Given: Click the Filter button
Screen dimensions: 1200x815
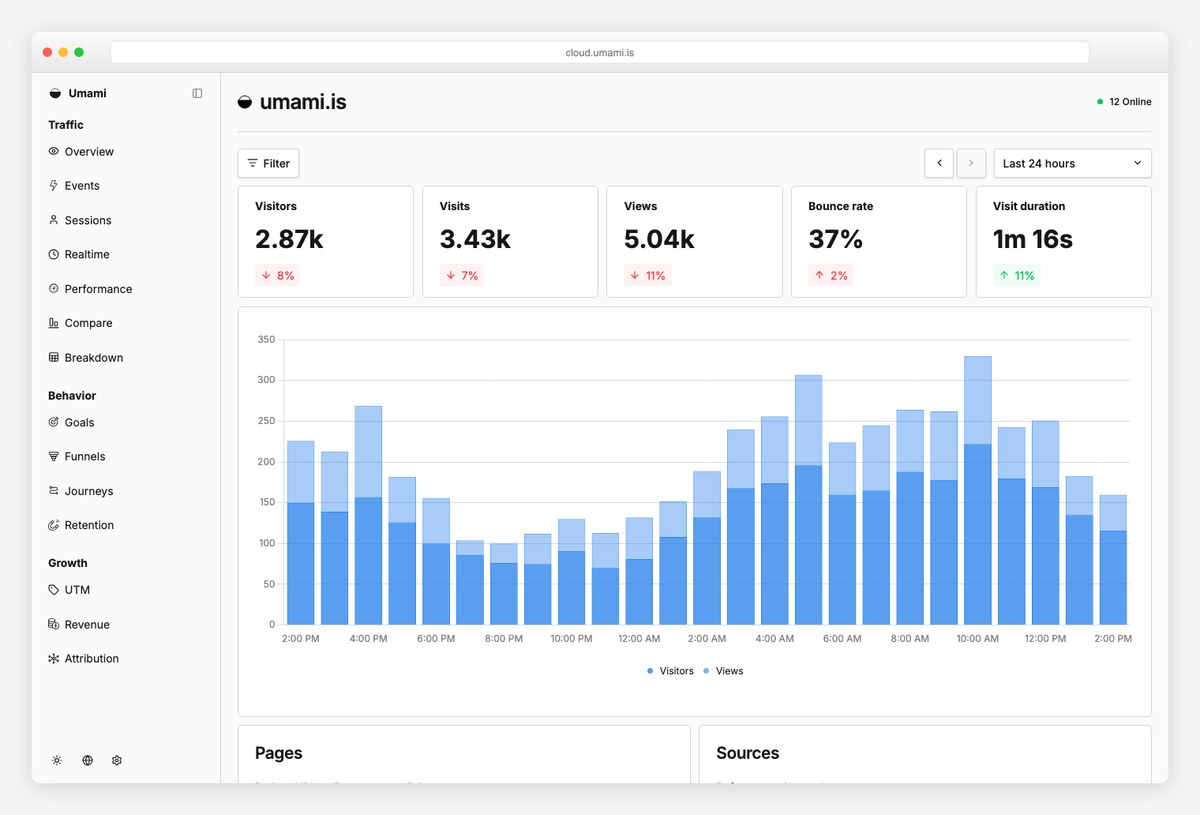Looking at the screenshot, I should click(268, 163).
